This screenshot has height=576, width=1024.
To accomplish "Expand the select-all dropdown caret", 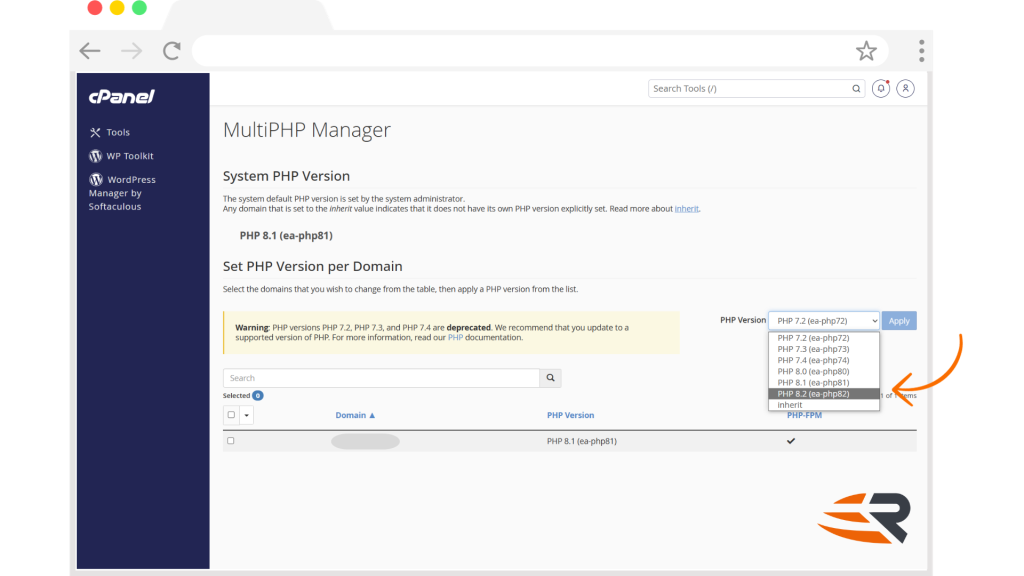I will tap(247, 415).
